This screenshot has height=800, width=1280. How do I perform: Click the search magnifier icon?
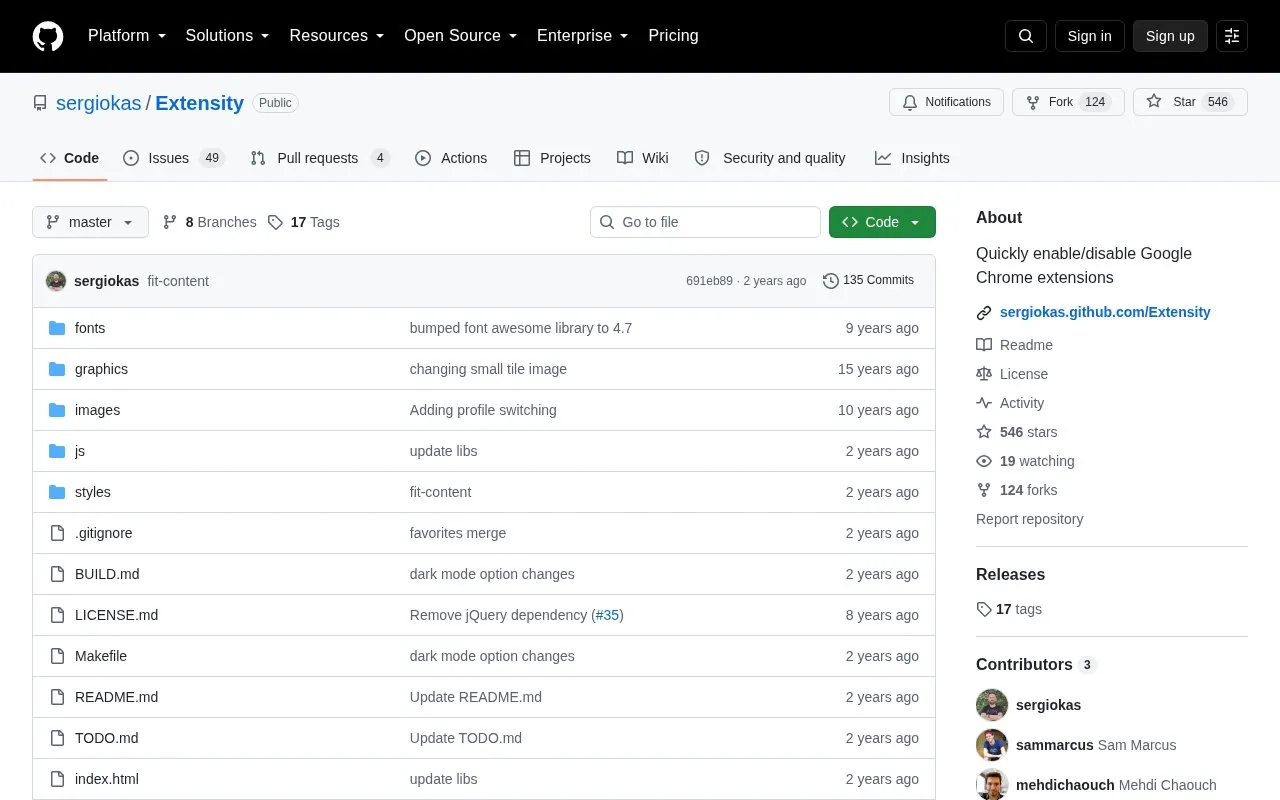1026,36
